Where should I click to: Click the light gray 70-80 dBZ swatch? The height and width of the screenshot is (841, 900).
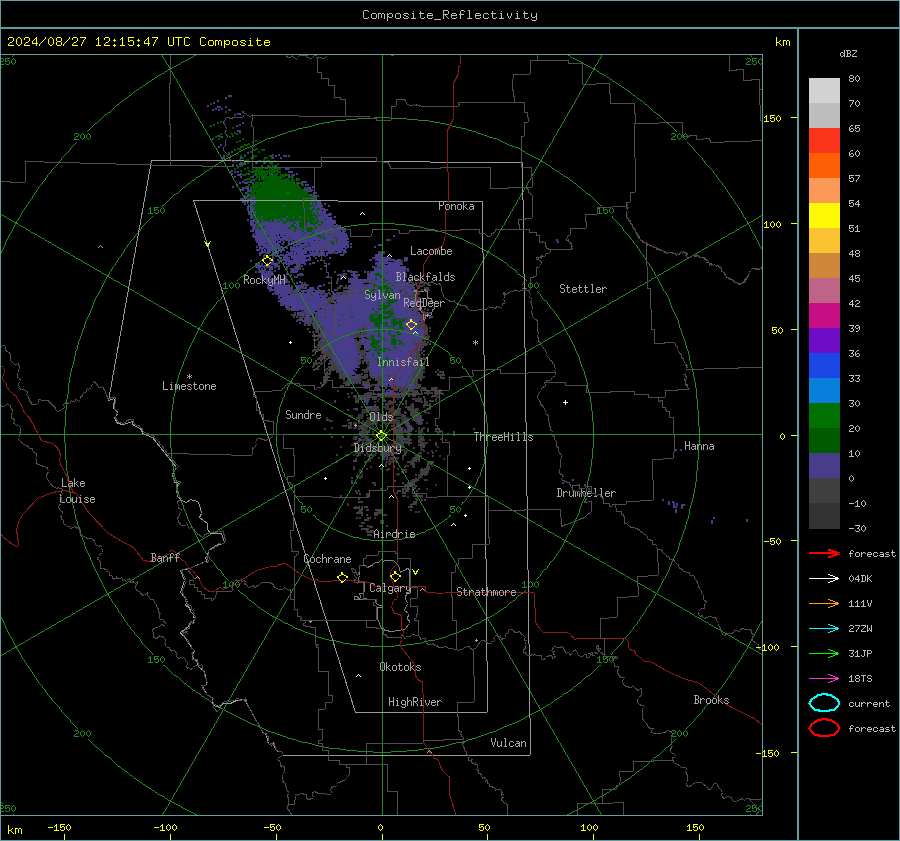click(824, 90)
